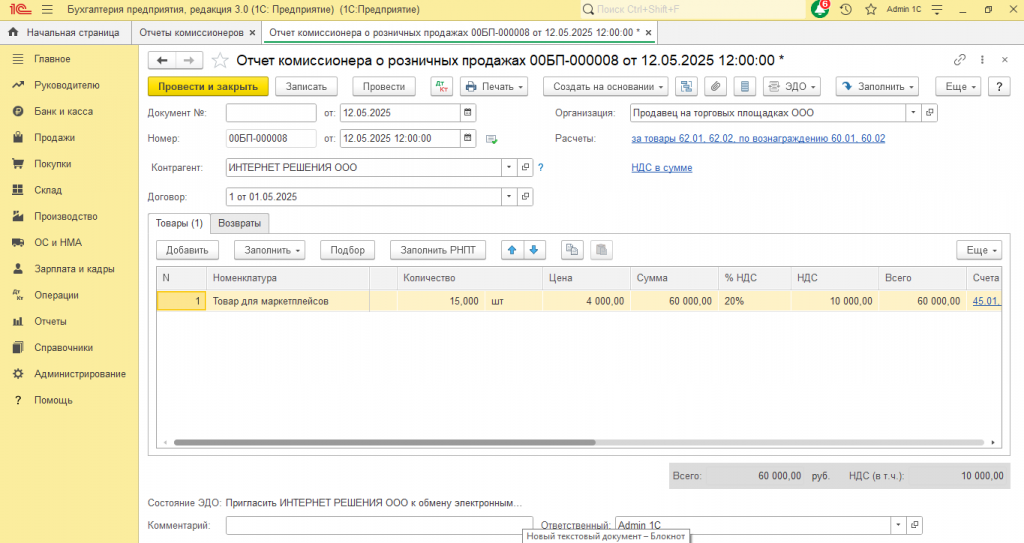Open history clock icon in title bar
The width and height of the screenshot is (1024, 543).
[846, 10]
